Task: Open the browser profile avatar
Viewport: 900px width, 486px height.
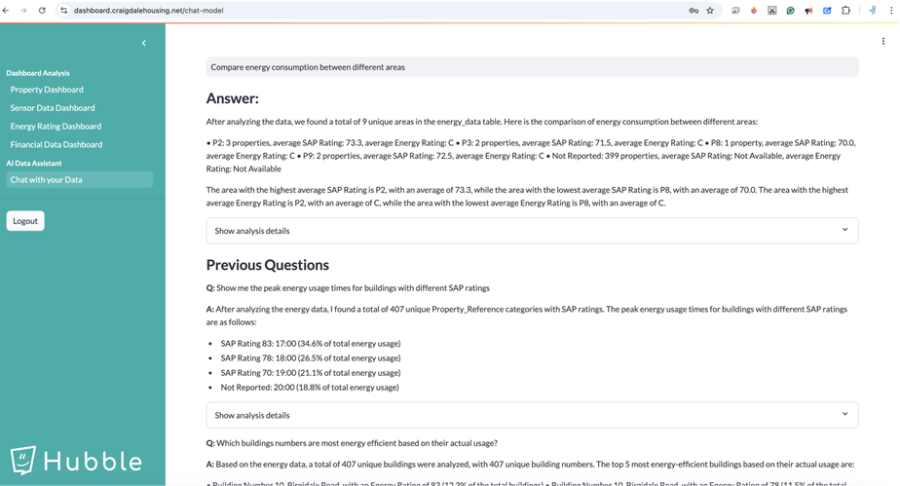Action: (x=872, y=10)
